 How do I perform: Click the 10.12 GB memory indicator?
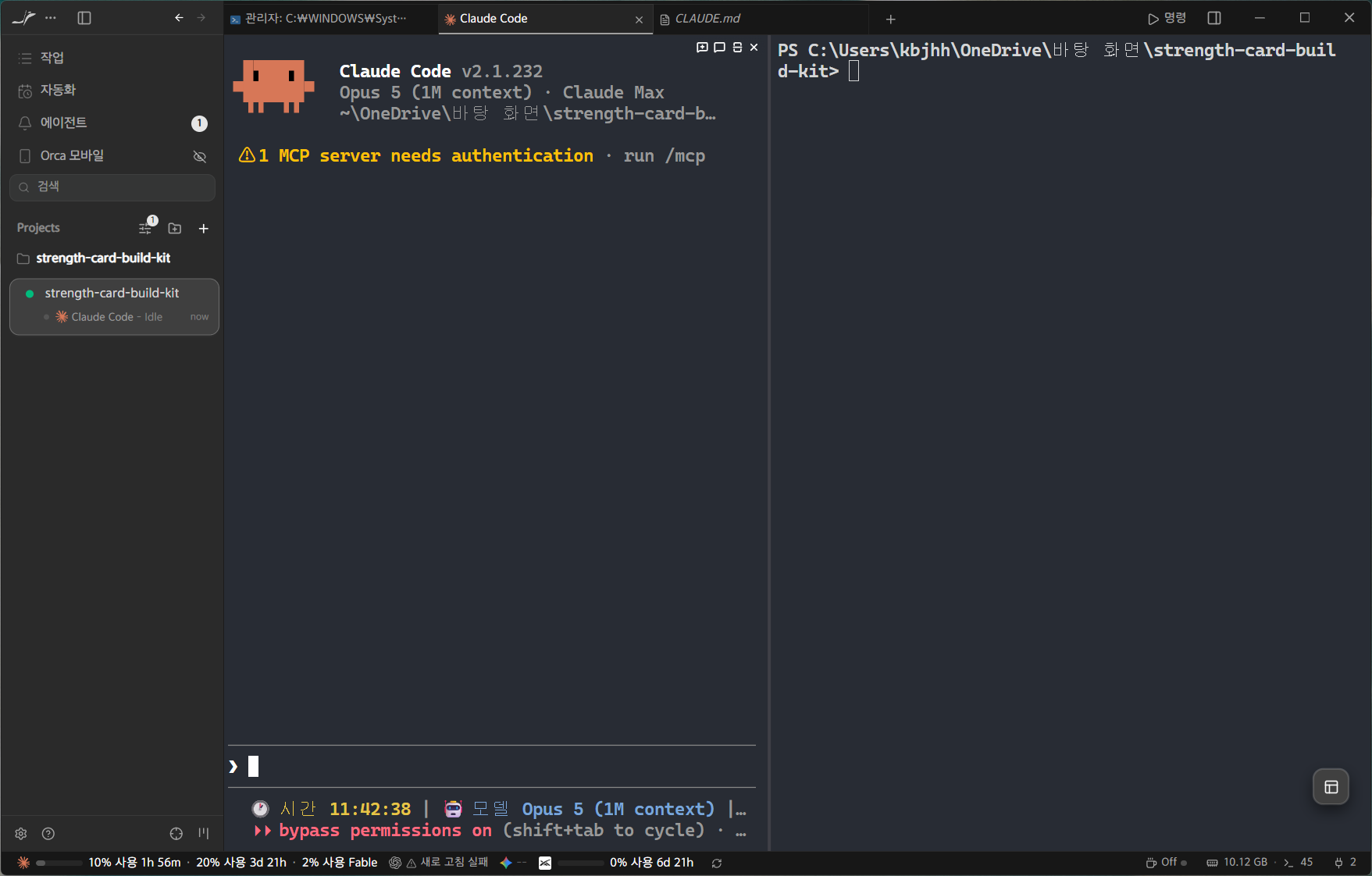tap(1237, 863)
